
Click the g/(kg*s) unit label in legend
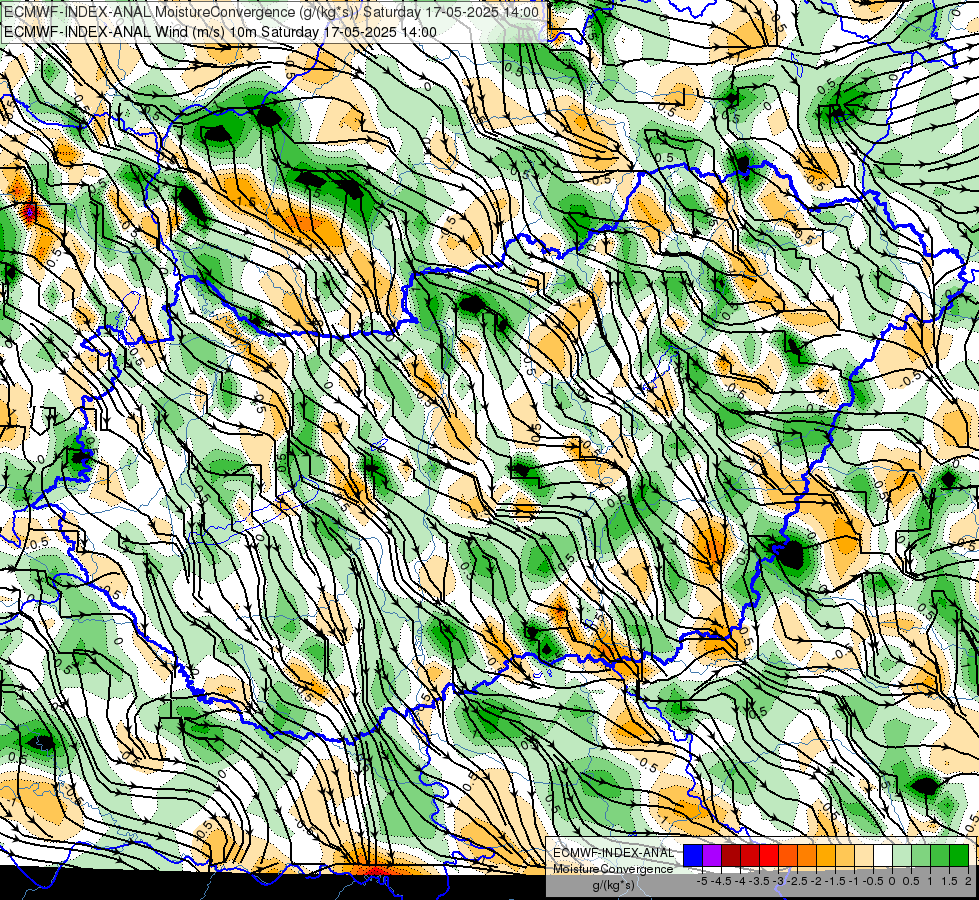click(x=613, y=885)
